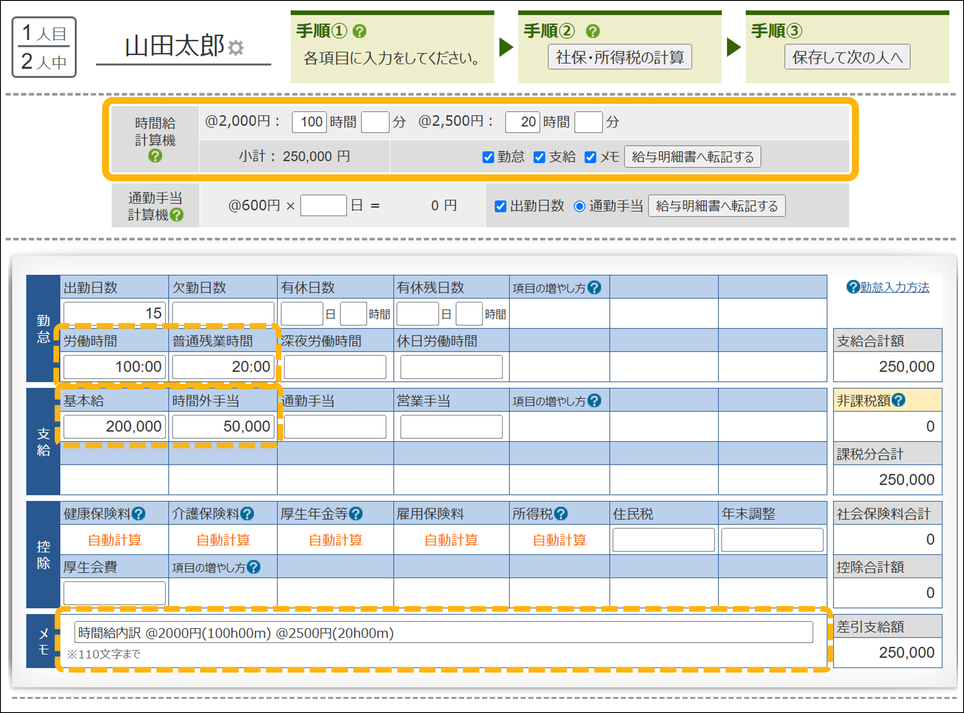Click the gear icon beside 山田太郎
This screenshot has height=713, width=964.
pyautogui.click(x=236, y=48)
